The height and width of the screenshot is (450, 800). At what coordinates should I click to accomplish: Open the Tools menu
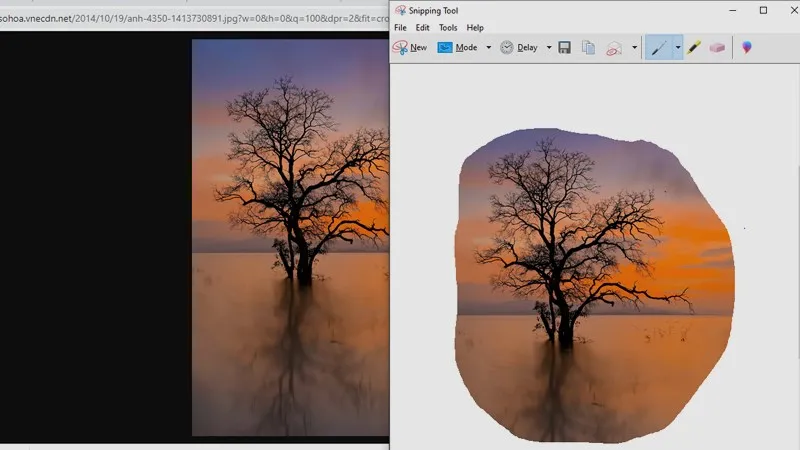point(448,28)
